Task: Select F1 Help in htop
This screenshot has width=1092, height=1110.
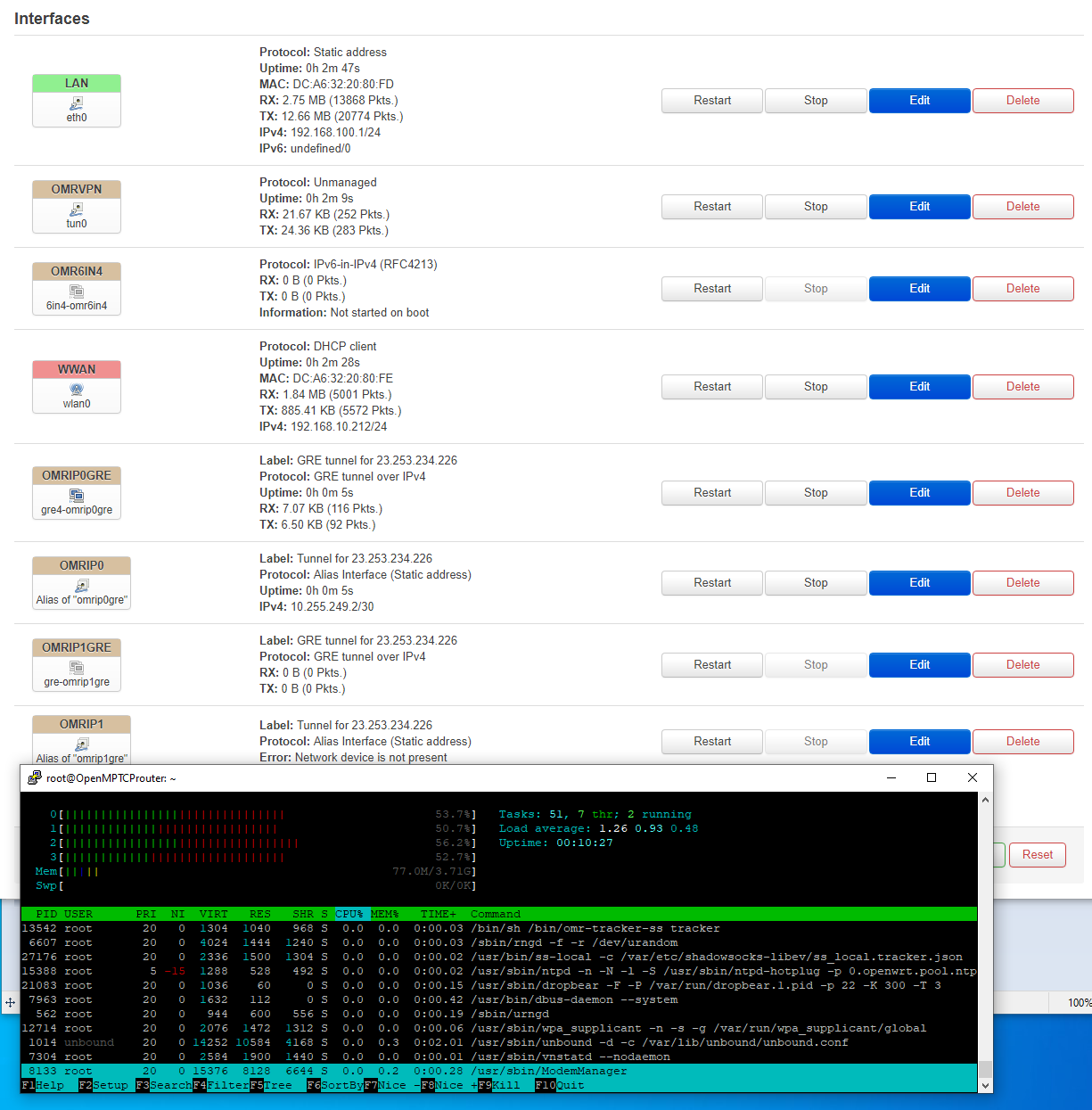Action: (43, 1085)
